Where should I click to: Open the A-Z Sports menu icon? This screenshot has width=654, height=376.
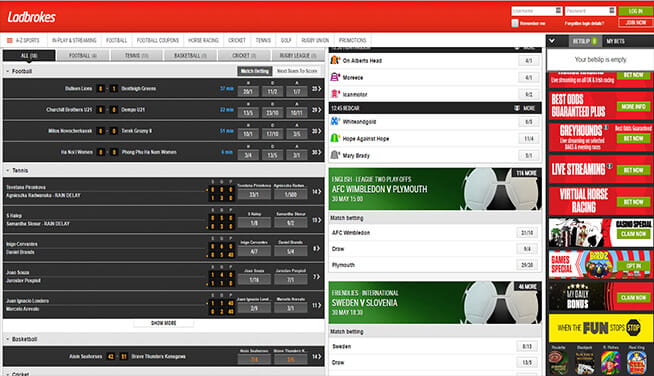click(x=10, y=40)
